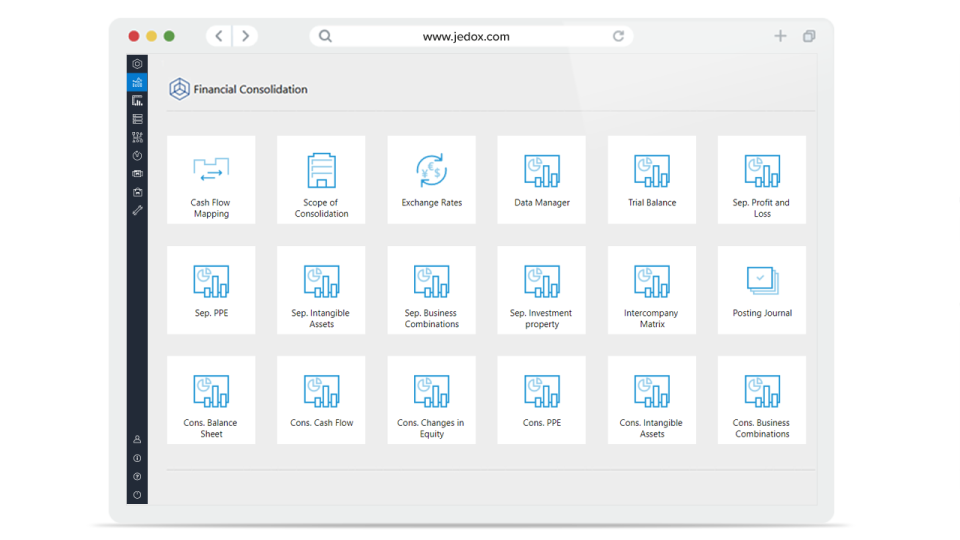The height and width of the screenshot is (540, 960).
Task: Open the Cash Flow Mapping tile
Action: tap(211, 180)
